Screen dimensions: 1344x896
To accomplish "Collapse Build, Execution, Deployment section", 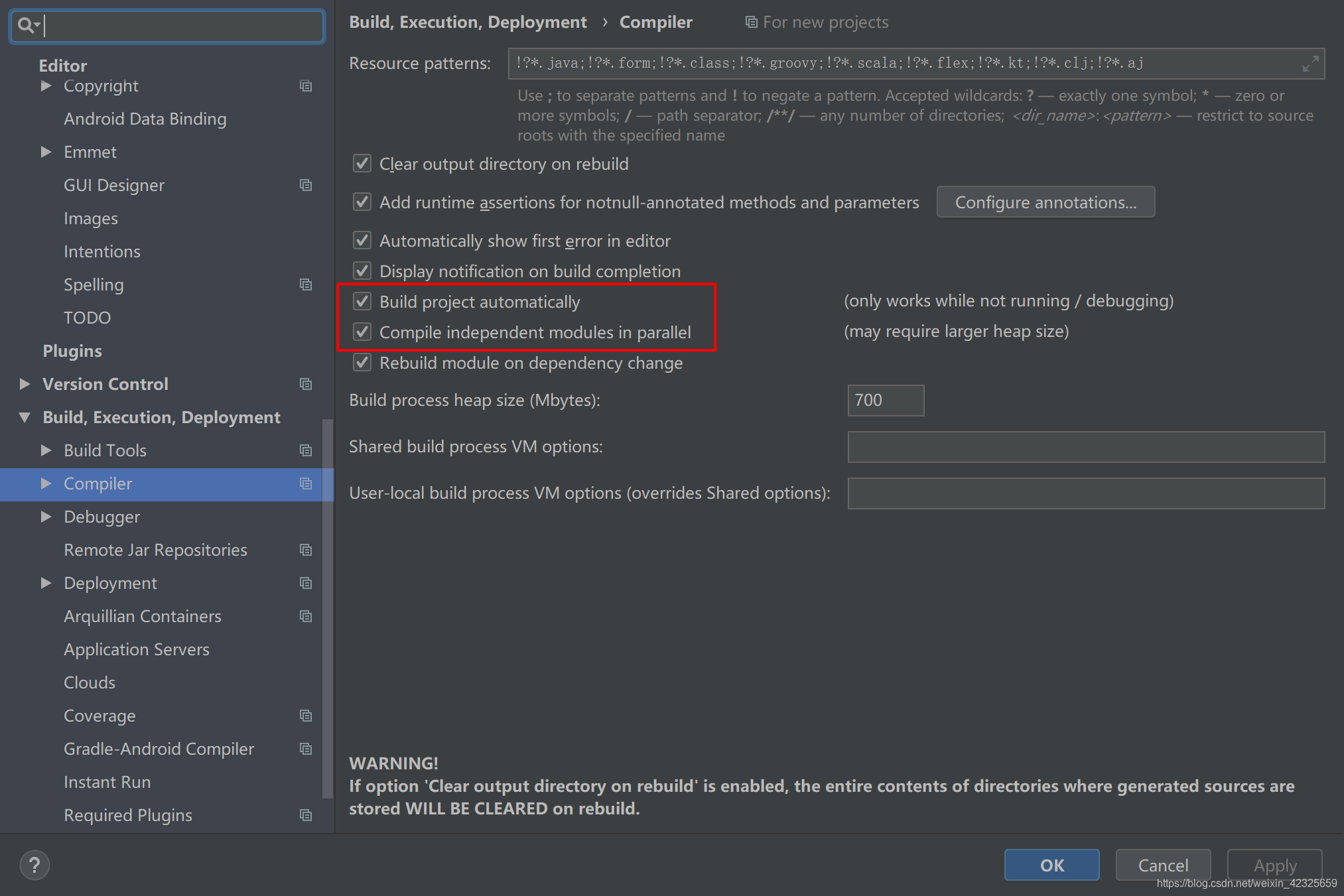I will point(25,417).
